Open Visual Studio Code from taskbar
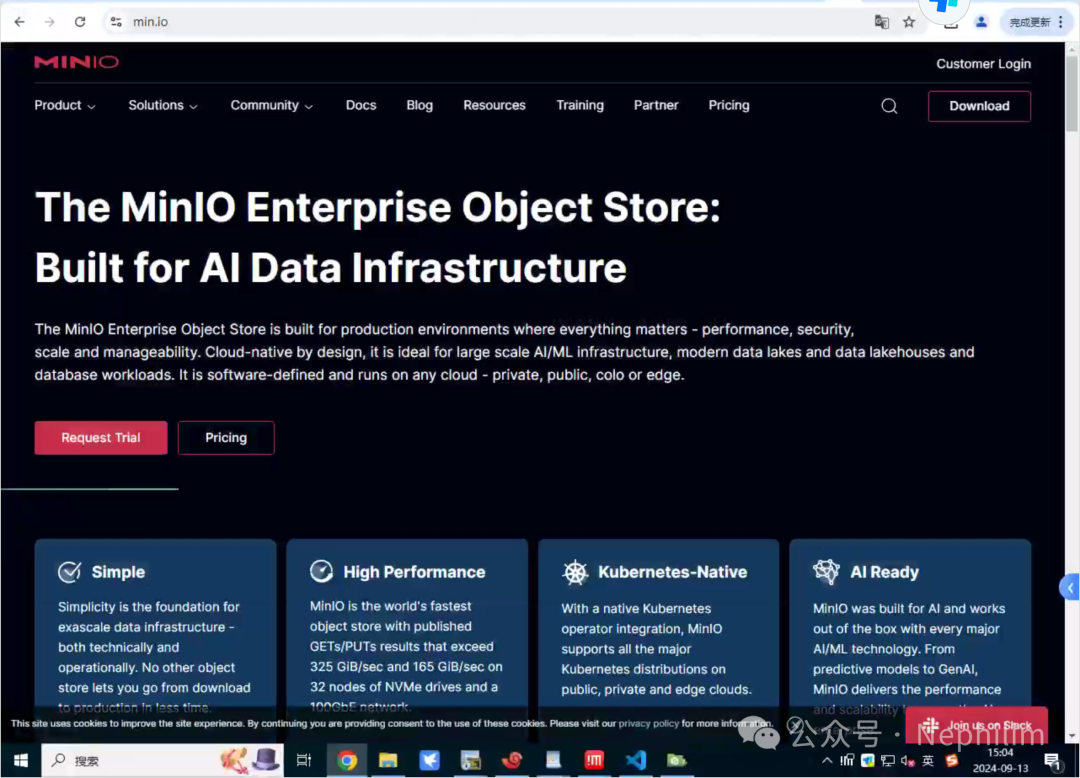This screenshot has width=1080, height=778. click(x=636, y=760)
